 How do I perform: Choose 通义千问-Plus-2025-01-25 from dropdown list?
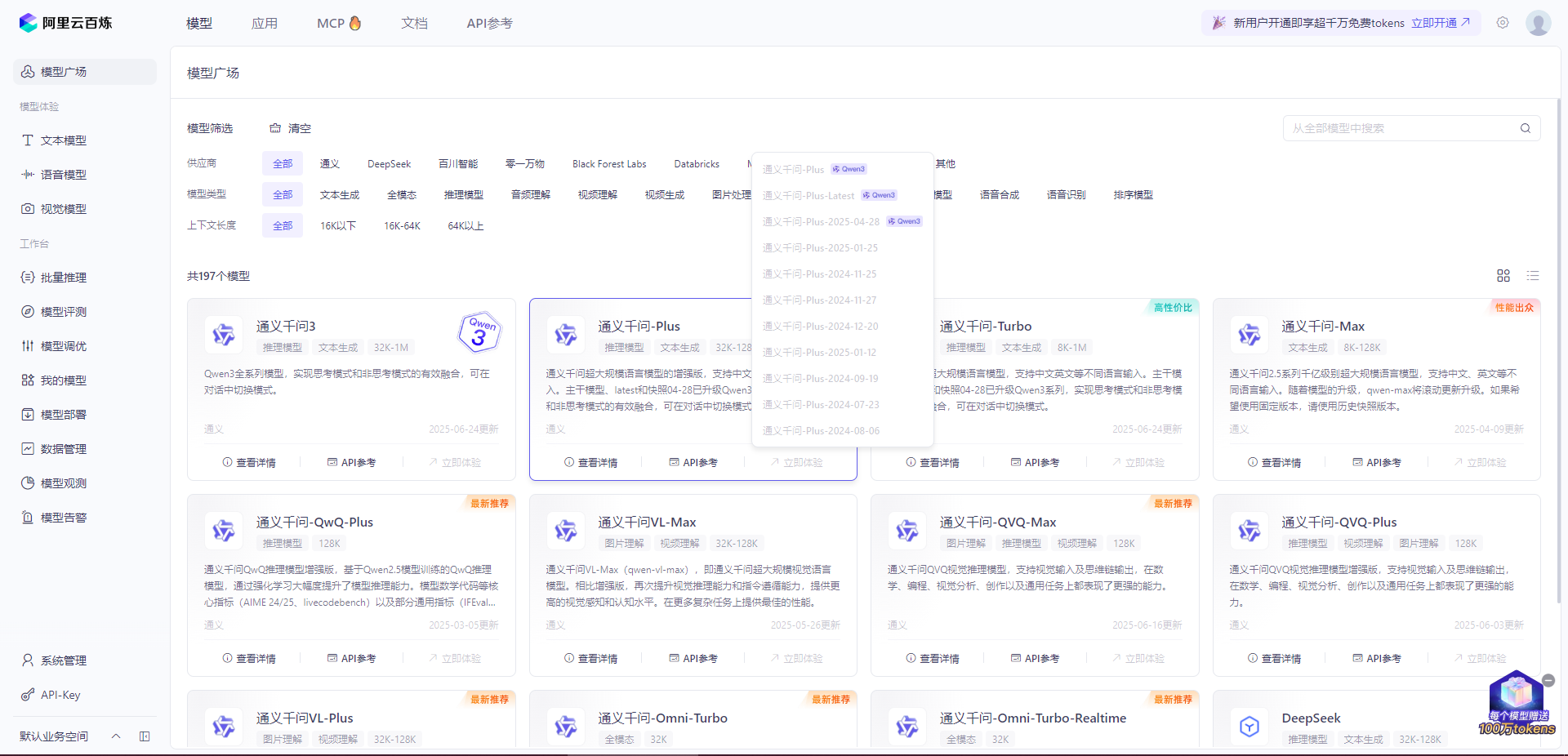click(843, 248)
